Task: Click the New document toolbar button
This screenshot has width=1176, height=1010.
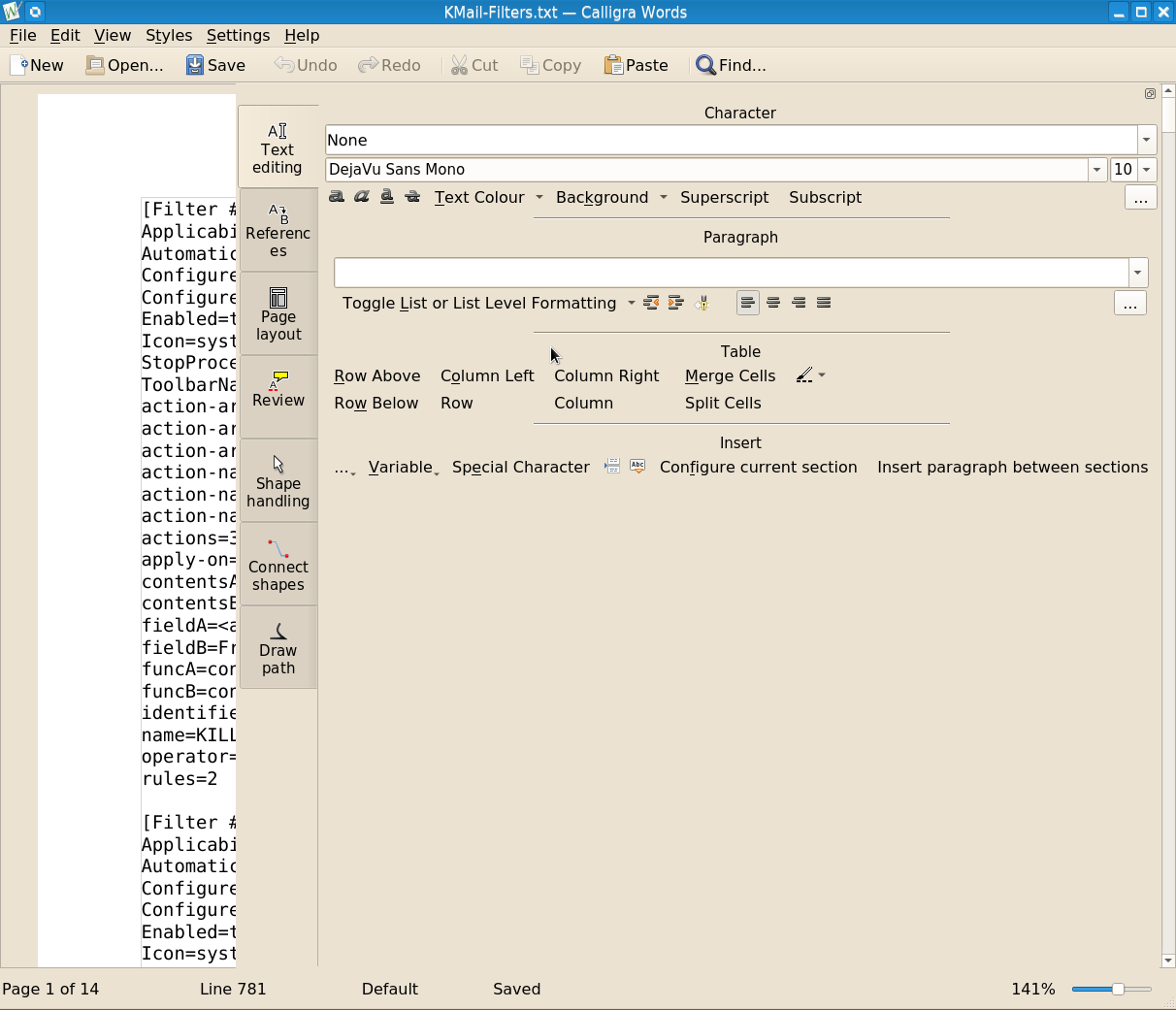Action: (x=37, y=65)
